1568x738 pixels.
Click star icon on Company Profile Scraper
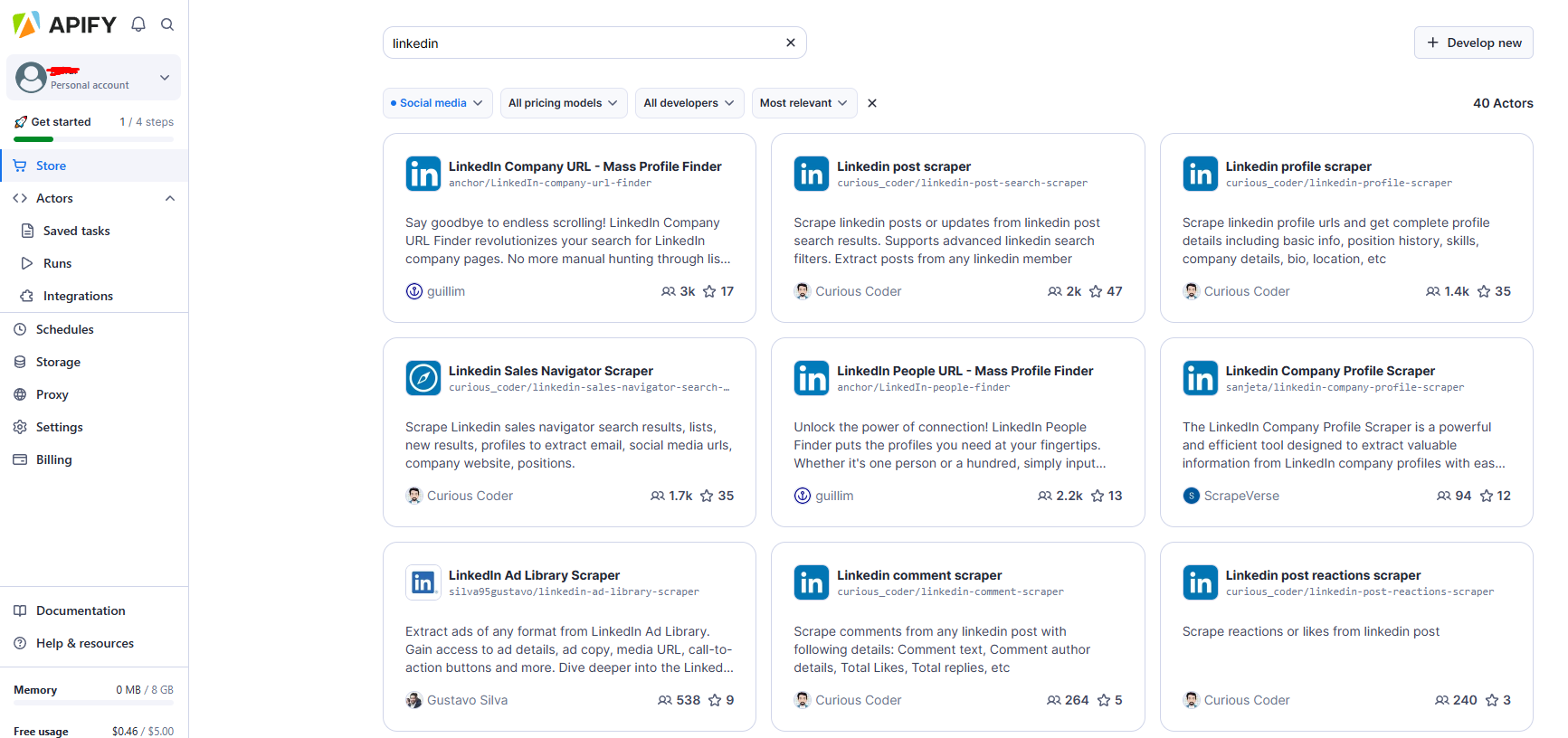click(x=1487, y=496)
